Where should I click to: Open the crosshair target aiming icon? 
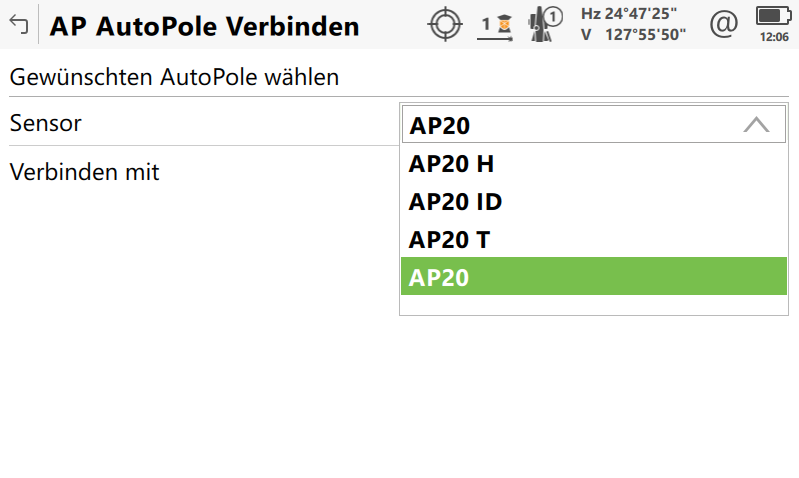(x=445, y=25)
